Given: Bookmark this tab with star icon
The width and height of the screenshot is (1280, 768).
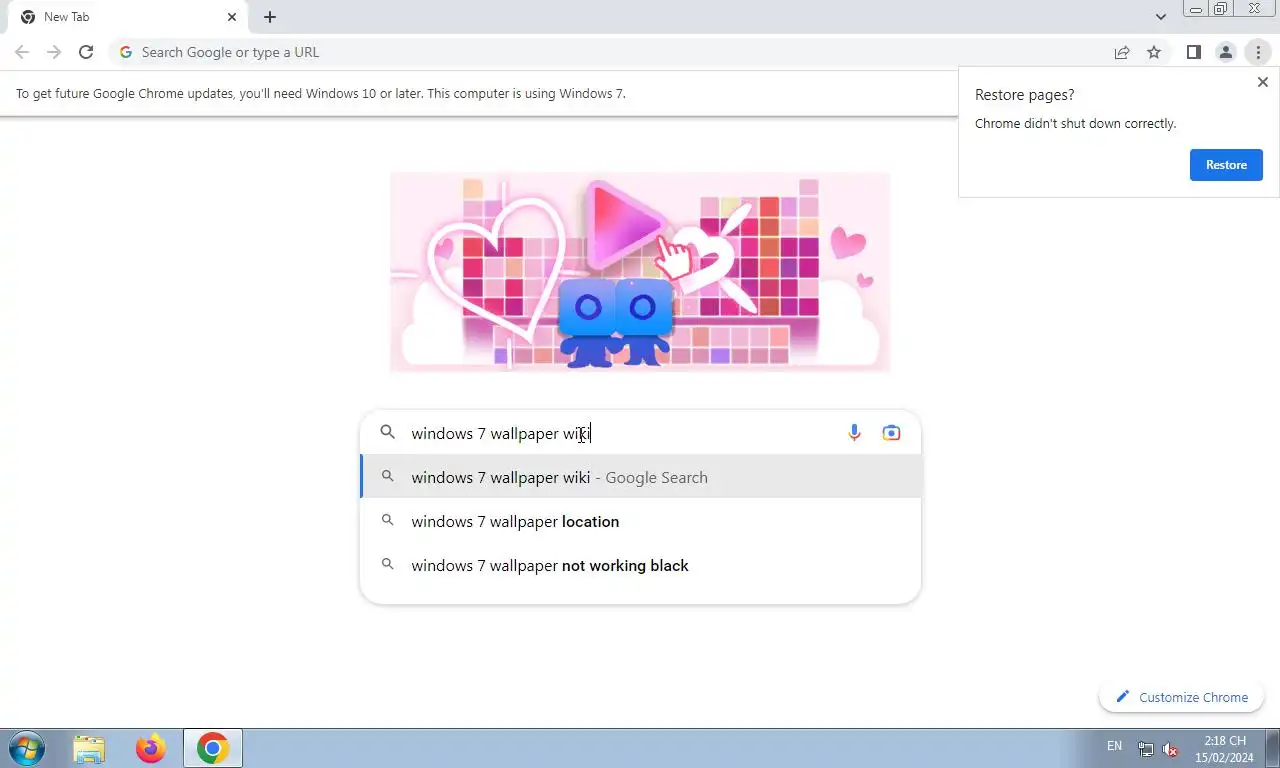Looking at the screenshot, I should [x=1154, y=52].
